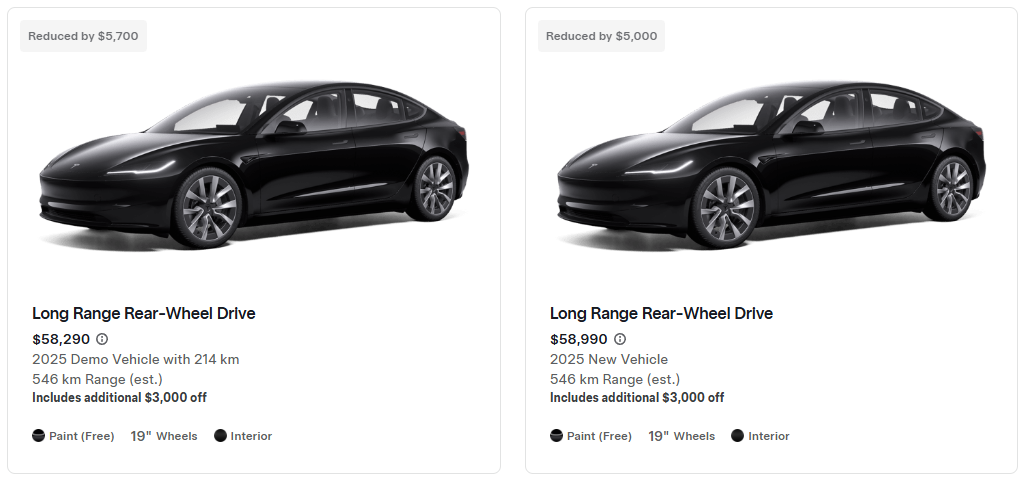Click the $58,990 price

(579, 339)
